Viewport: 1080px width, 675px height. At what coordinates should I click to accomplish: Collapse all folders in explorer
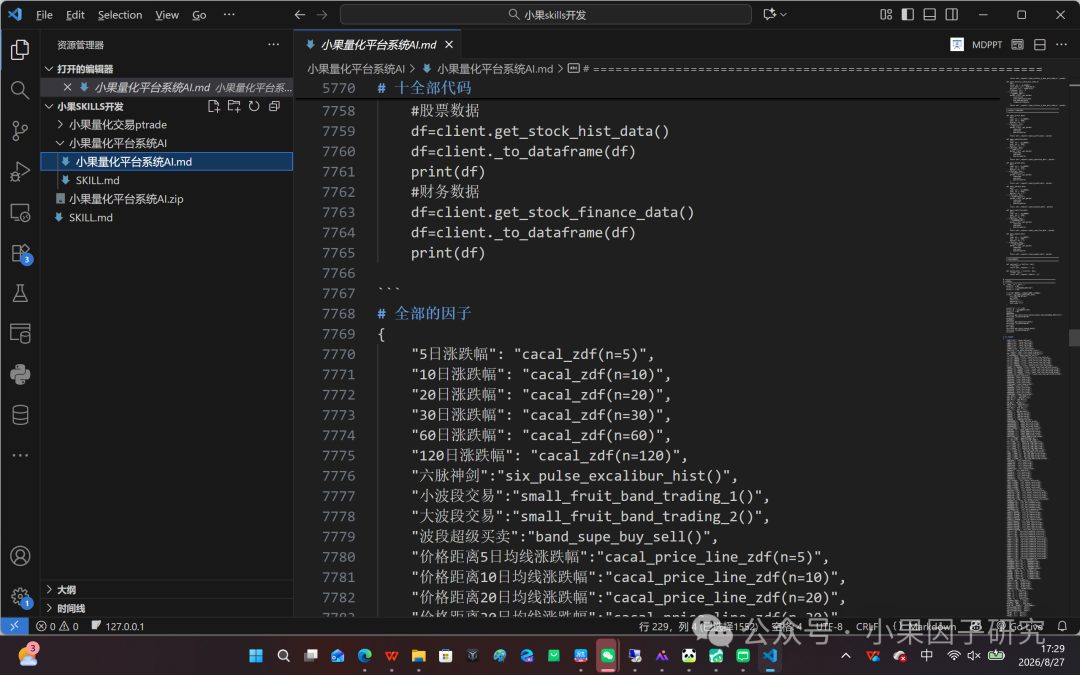274,106
